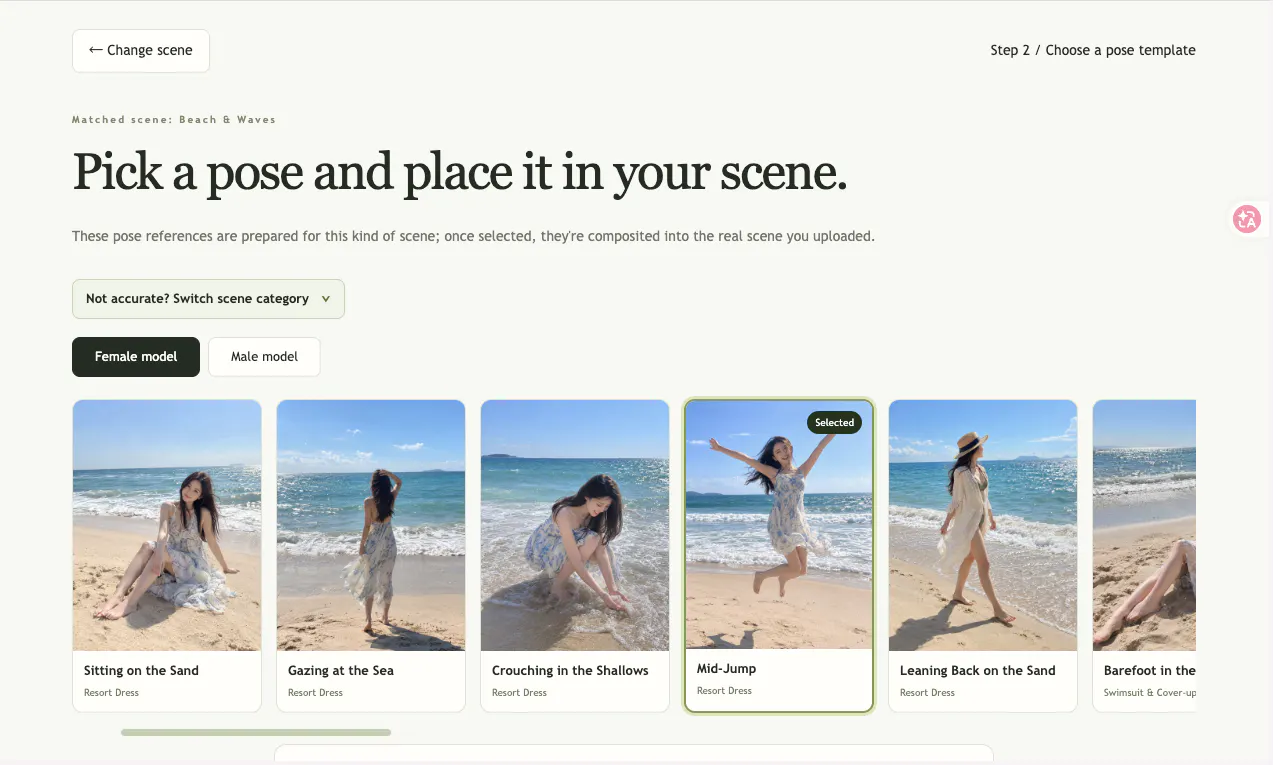Click the 'Mid-Jump' title text
The width and height of the screenshot is (1273, 765).
(x=726, y=669)
